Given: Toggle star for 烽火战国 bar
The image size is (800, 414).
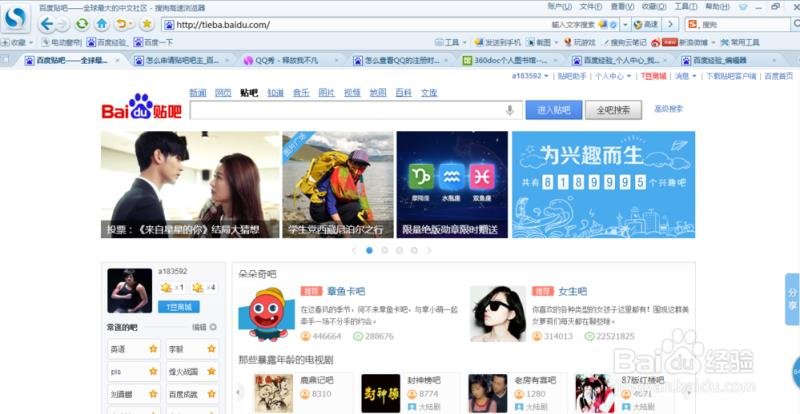Looking at the screenshot, I should pyautogui.click(x=211, y=372).
